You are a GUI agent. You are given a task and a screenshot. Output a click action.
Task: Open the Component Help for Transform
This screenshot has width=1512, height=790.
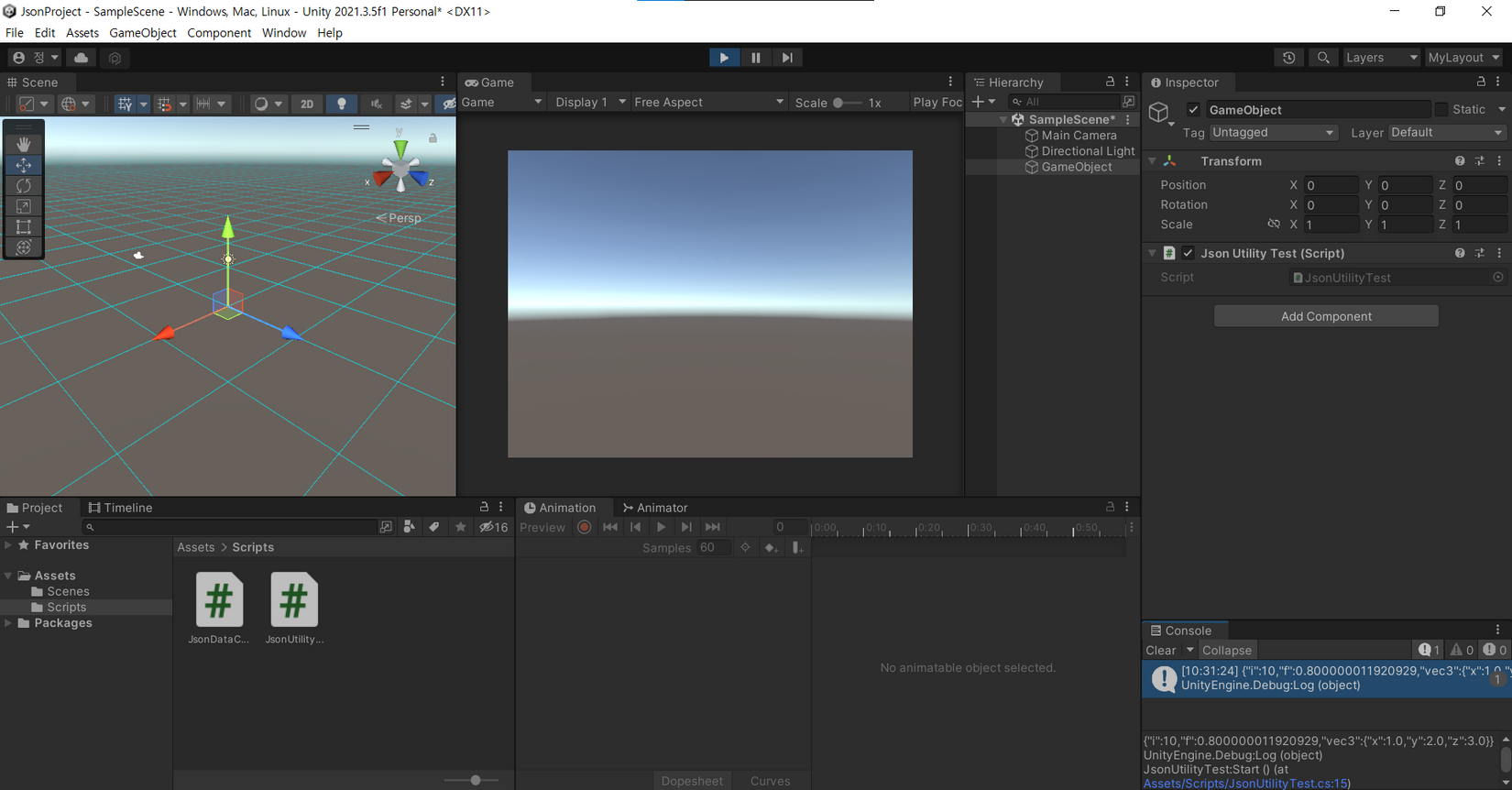coord(1460,161)
